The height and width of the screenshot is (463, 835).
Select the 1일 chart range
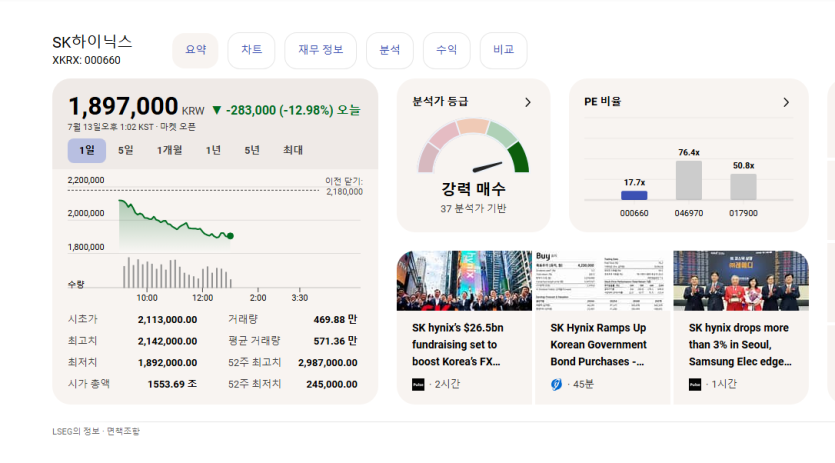coord(87,150)
